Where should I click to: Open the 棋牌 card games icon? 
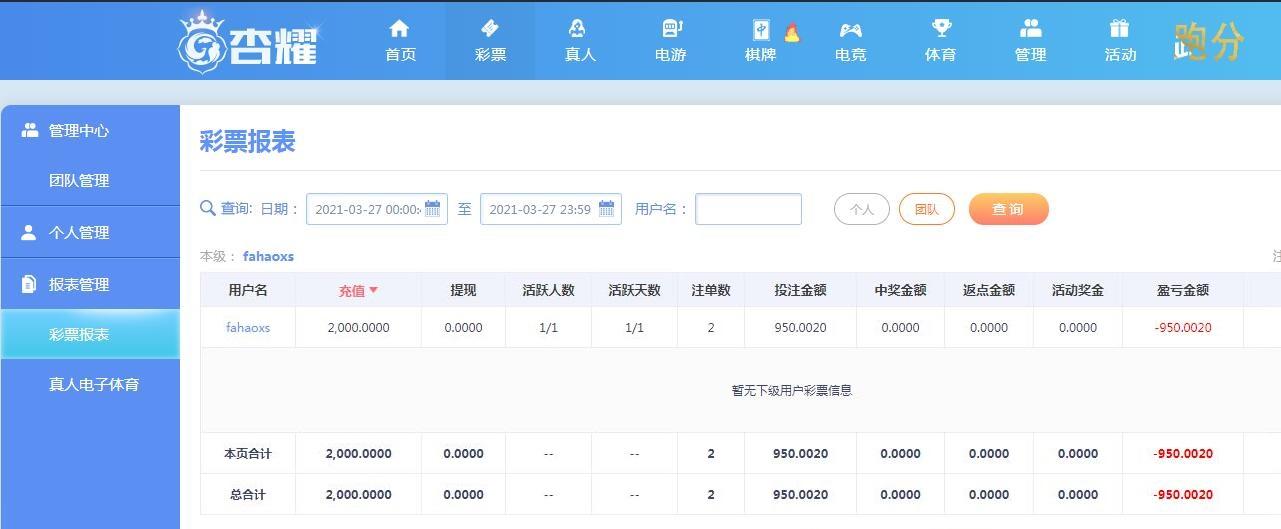tap(761, 30)
